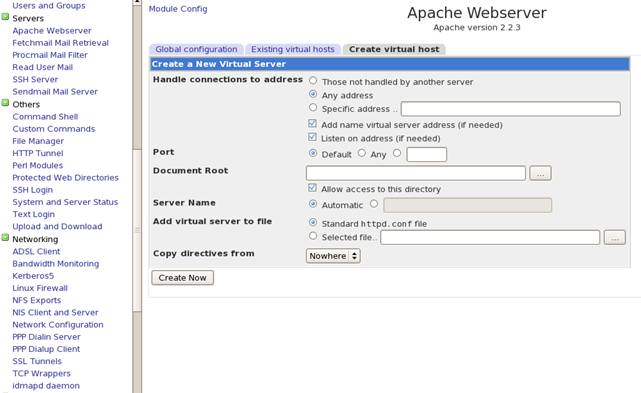
Task: Select the custom port number radio button
Action: pos(397,153)
